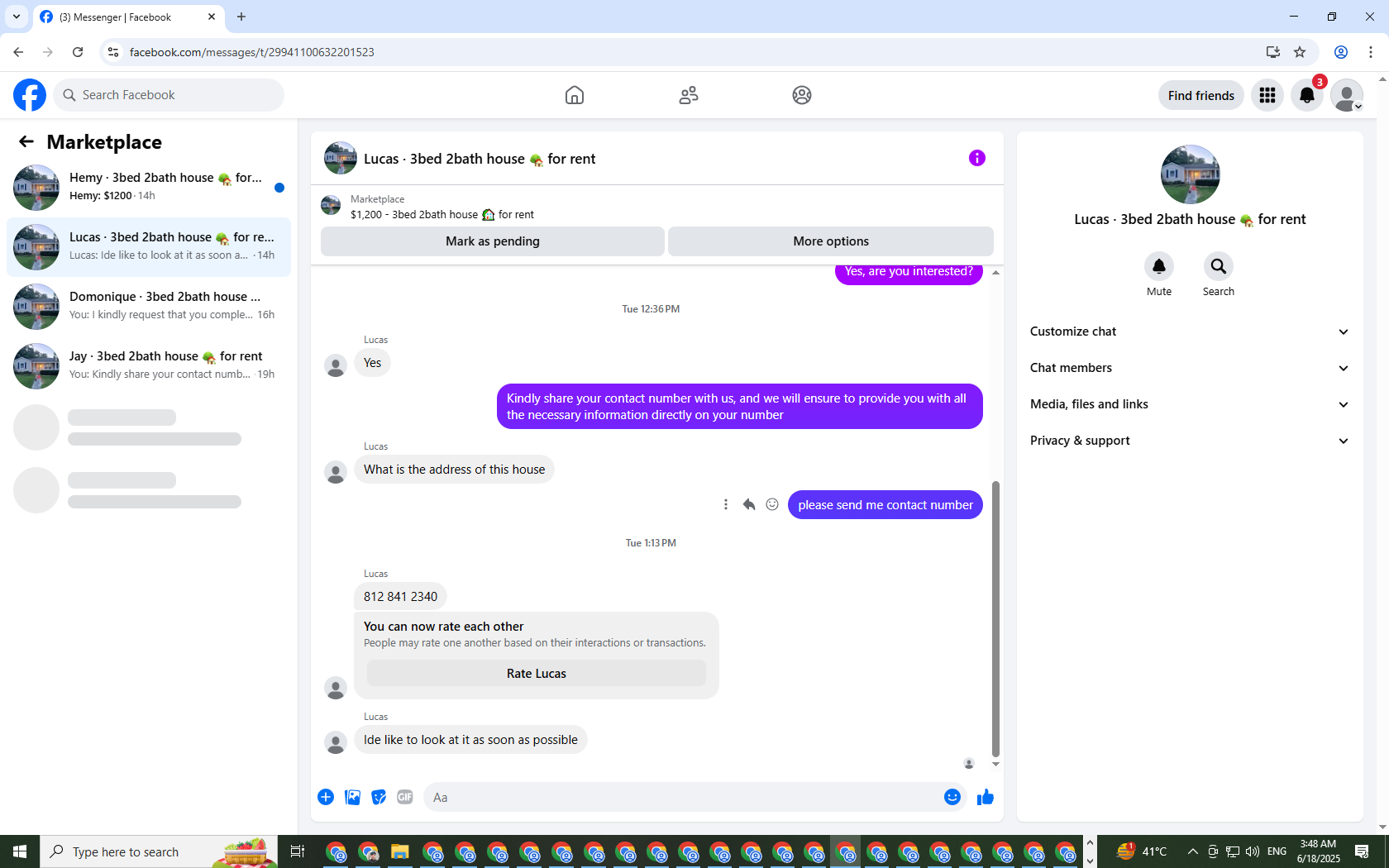This screenshot has width=1389, height=868.
Task: Click the install app icon in address bar
Action: pos(1273,52)
